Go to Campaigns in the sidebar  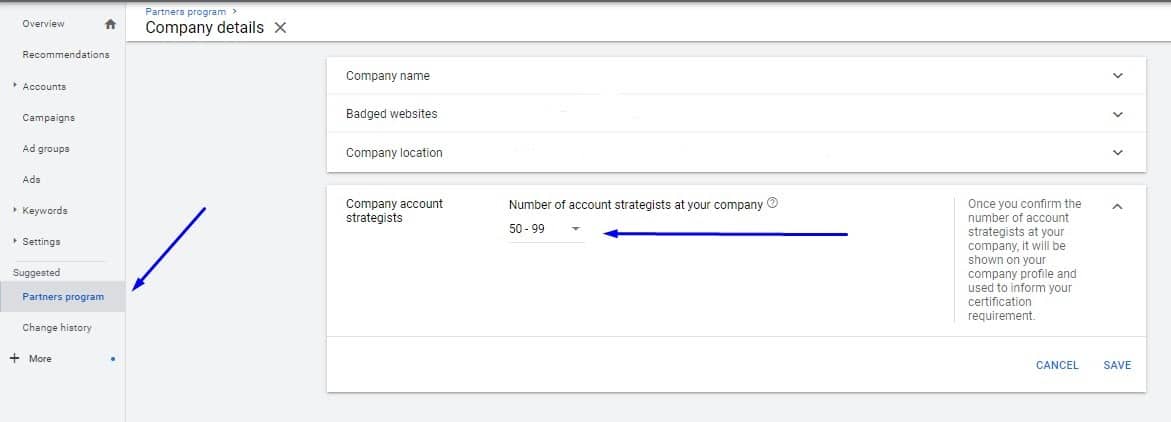click(48, 118)
